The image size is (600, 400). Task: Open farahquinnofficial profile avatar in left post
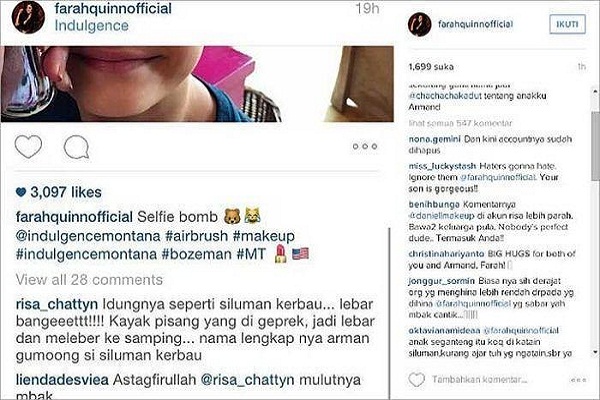coord(28,17)
